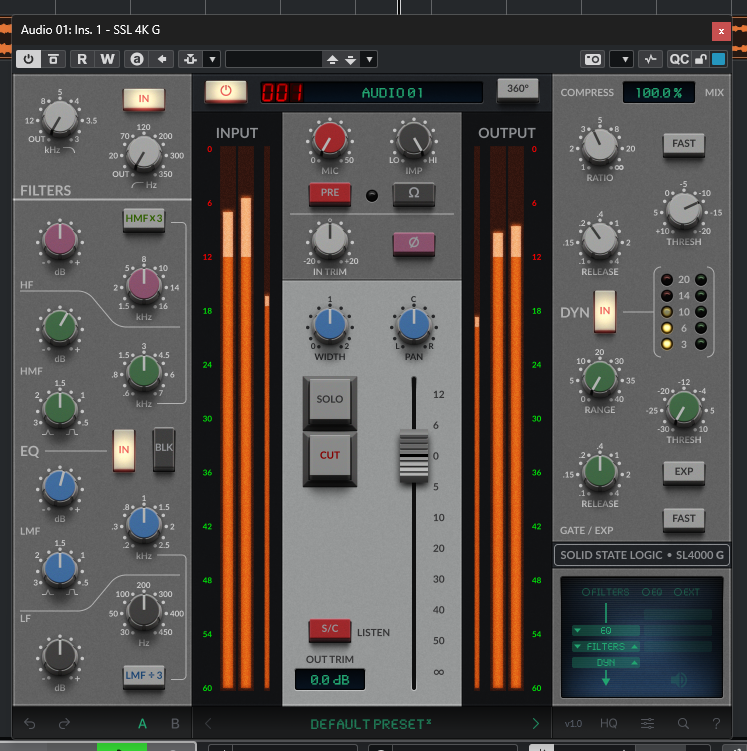The width and height of the screenshot is (747, 751).
Task: Click the side-chain routing icon in the toolbar
Action: click(191, 59)
